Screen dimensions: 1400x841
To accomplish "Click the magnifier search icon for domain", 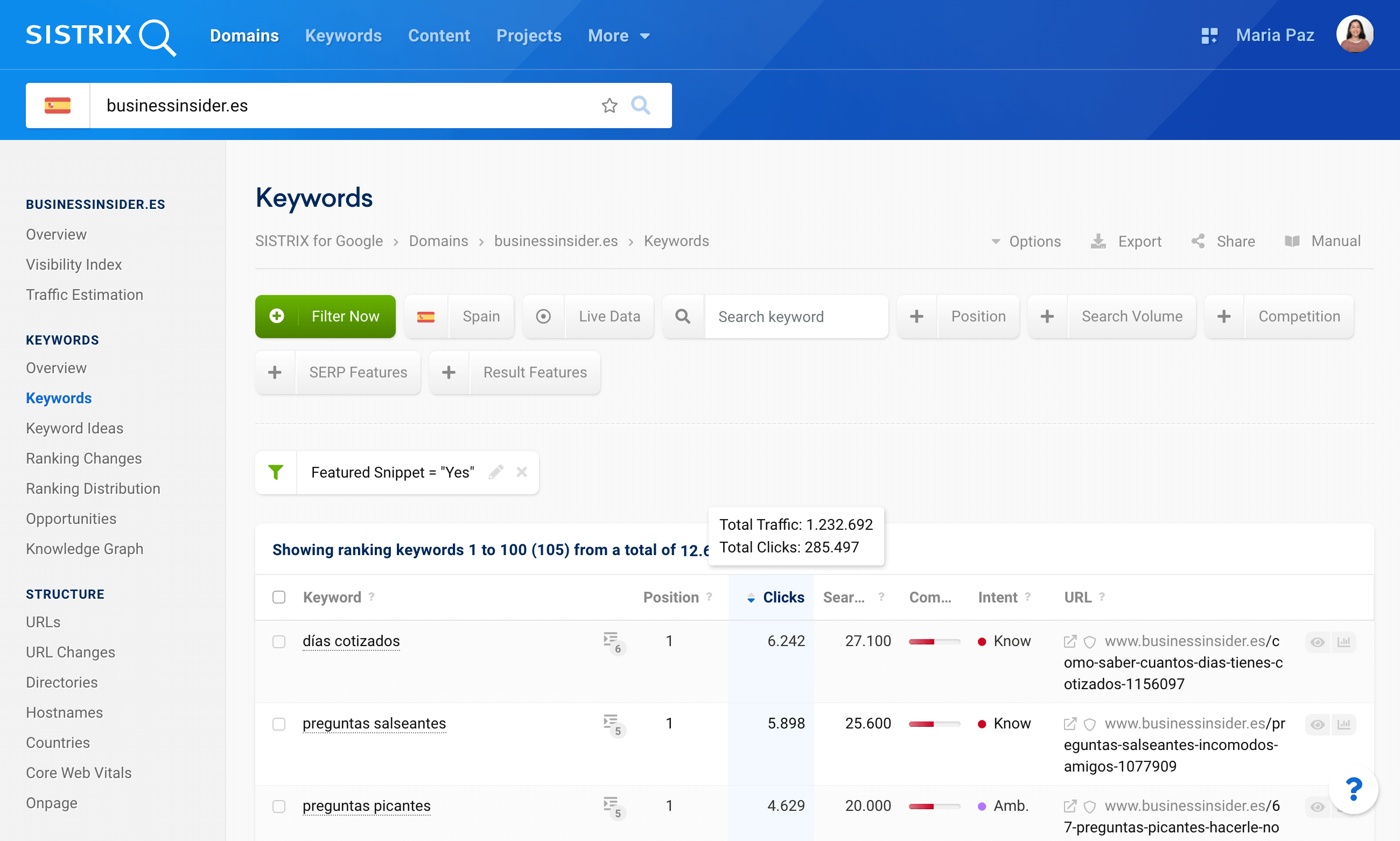I will click(x=640, y=106).
